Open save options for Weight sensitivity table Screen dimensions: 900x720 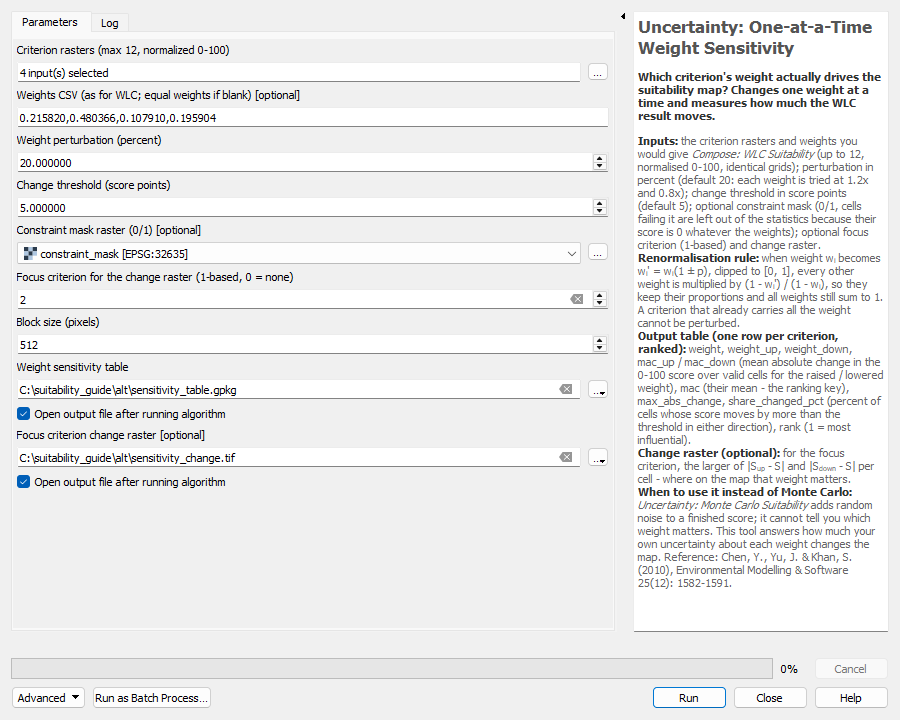(x=598, y=390)
